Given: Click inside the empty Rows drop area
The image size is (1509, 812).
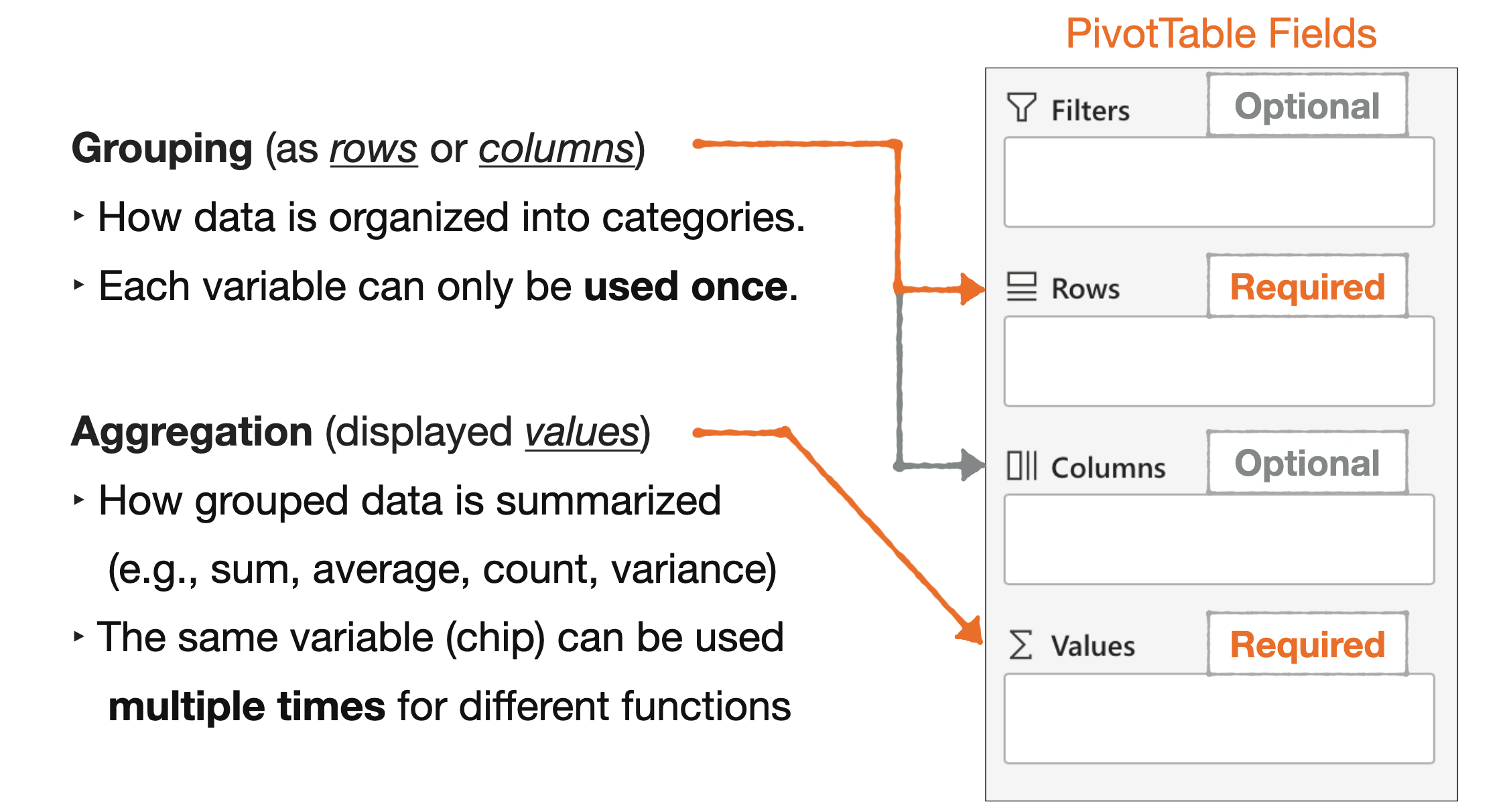Looking at the screenshot, I should click(x=1218, y=361).
